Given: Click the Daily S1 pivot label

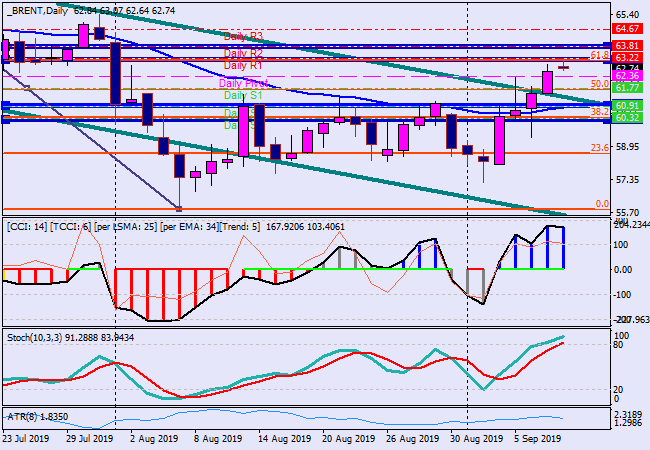Looking at the screenshot, I should [x=242, y=96].
